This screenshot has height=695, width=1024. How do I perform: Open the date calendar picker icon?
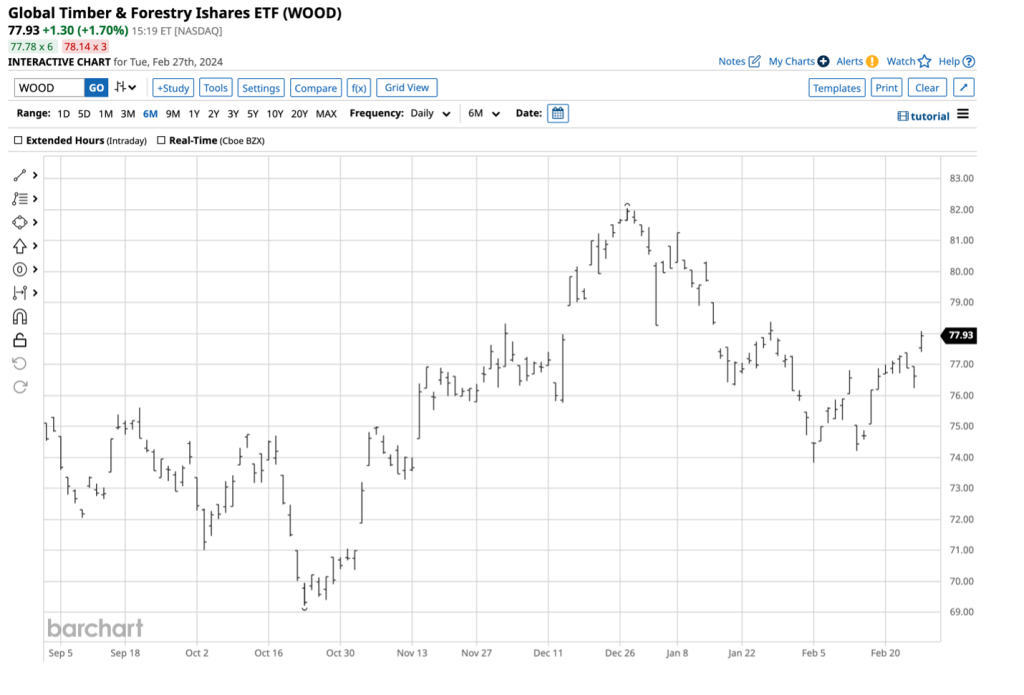[x=558, y=113]
